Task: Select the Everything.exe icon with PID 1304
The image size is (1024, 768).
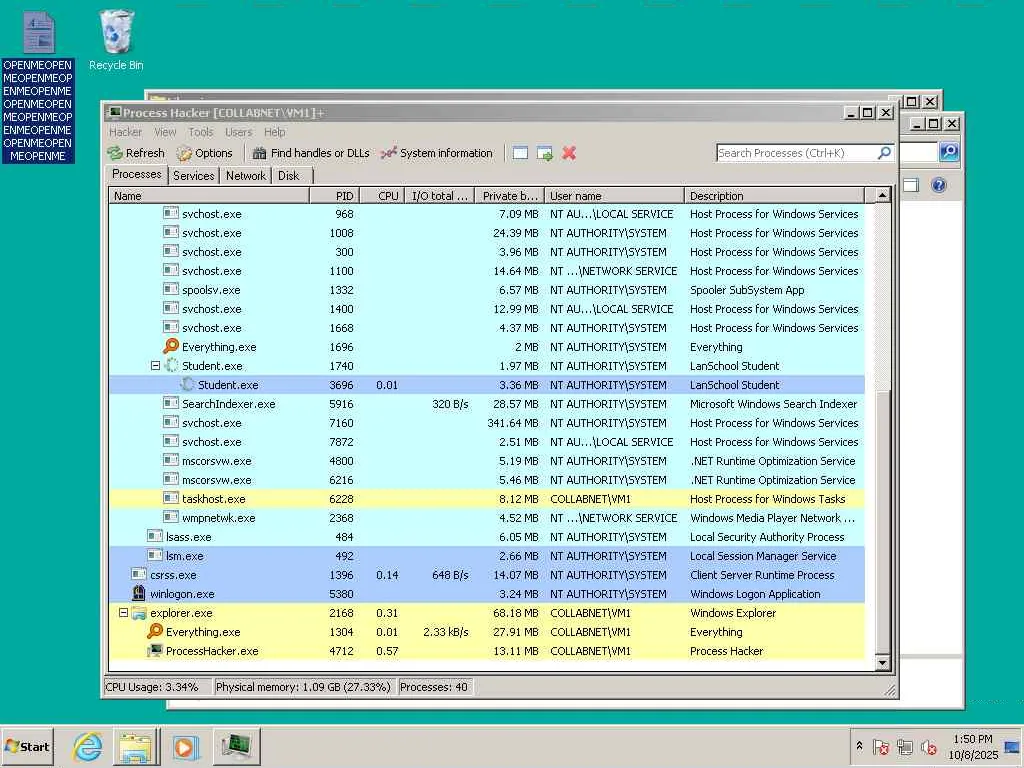Action: (155, 632)
